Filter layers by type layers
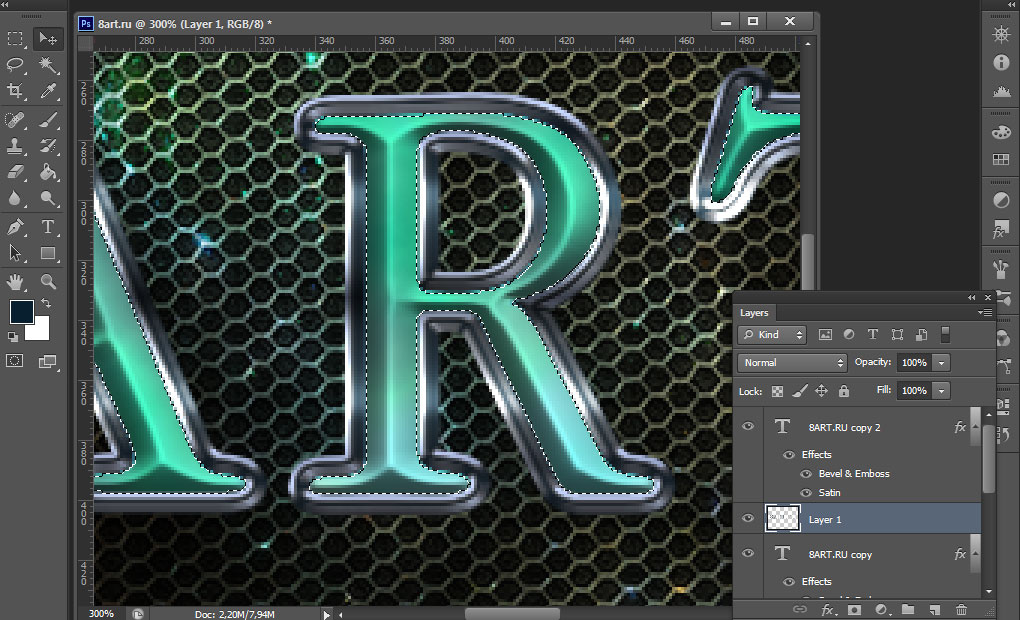 [873, 334]
